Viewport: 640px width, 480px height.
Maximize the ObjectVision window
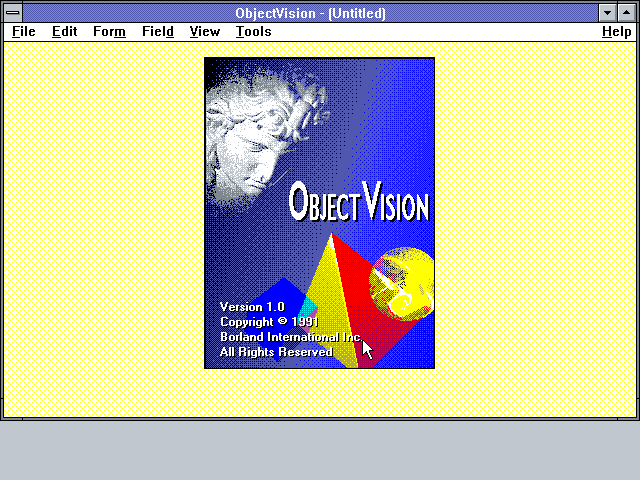pos(627,13)
